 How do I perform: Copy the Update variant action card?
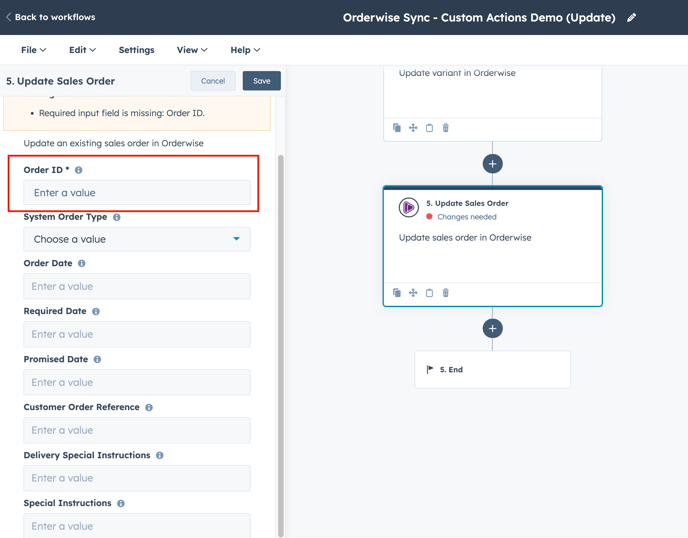point(429,128)
